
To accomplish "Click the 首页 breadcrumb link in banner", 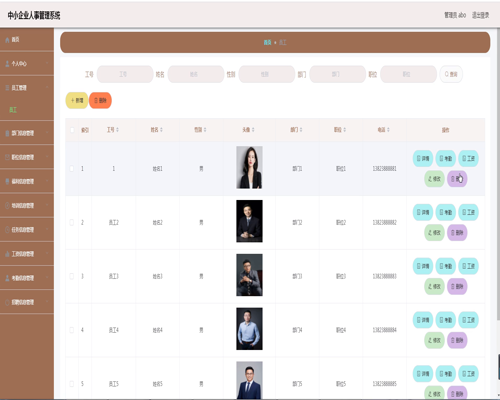I will point(267,42).
